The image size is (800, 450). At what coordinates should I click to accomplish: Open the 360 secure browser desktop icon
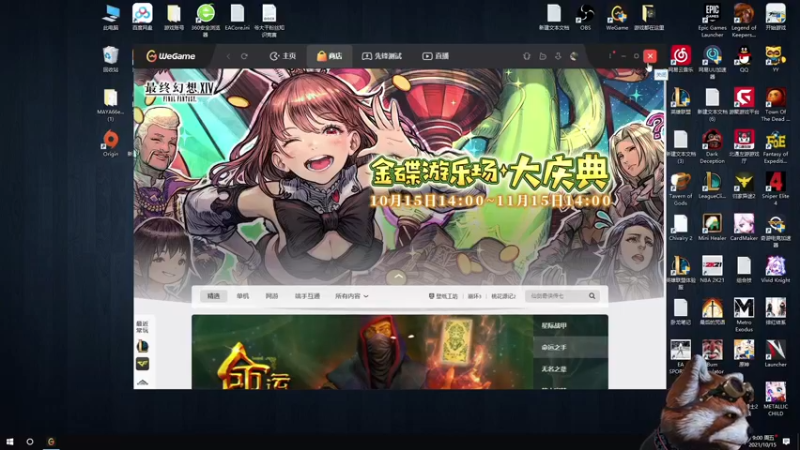pos(206,19)
